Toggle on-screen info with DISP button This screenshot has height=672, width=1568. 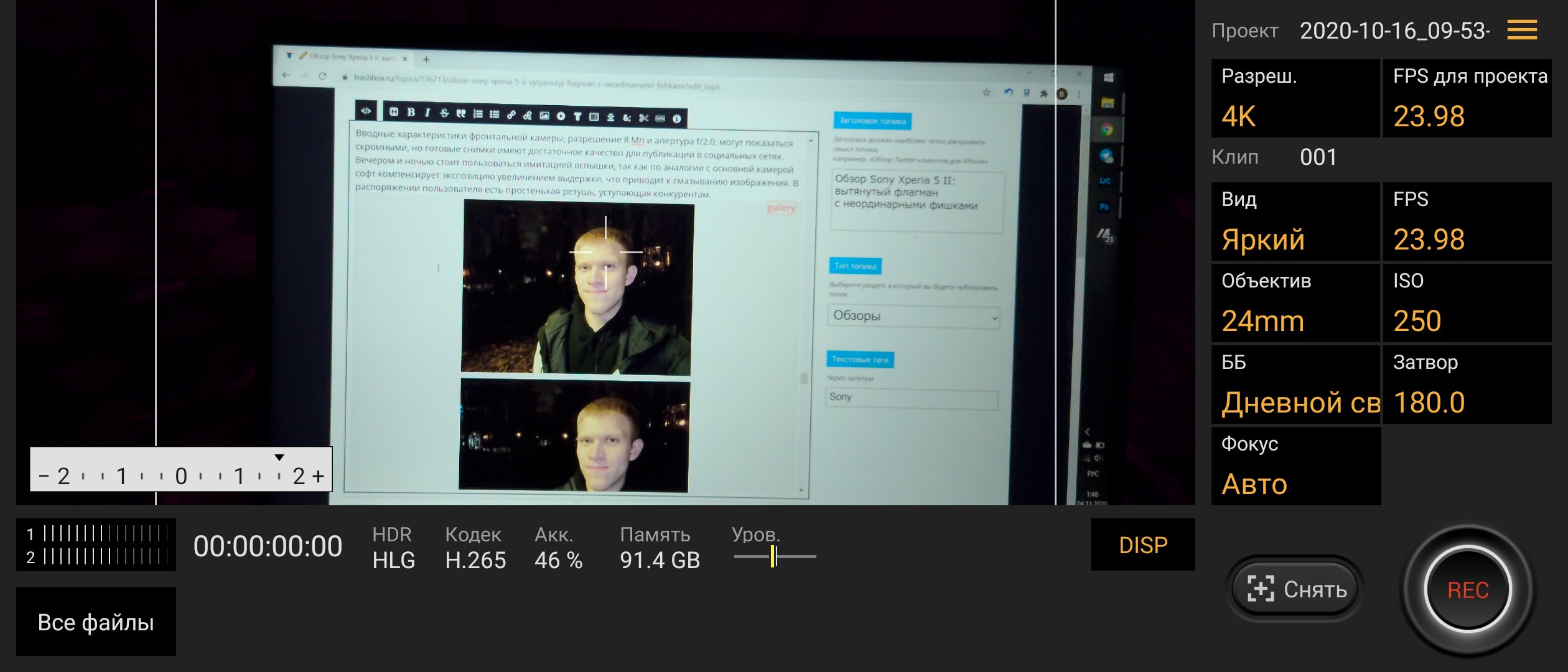coord(1142,544)
